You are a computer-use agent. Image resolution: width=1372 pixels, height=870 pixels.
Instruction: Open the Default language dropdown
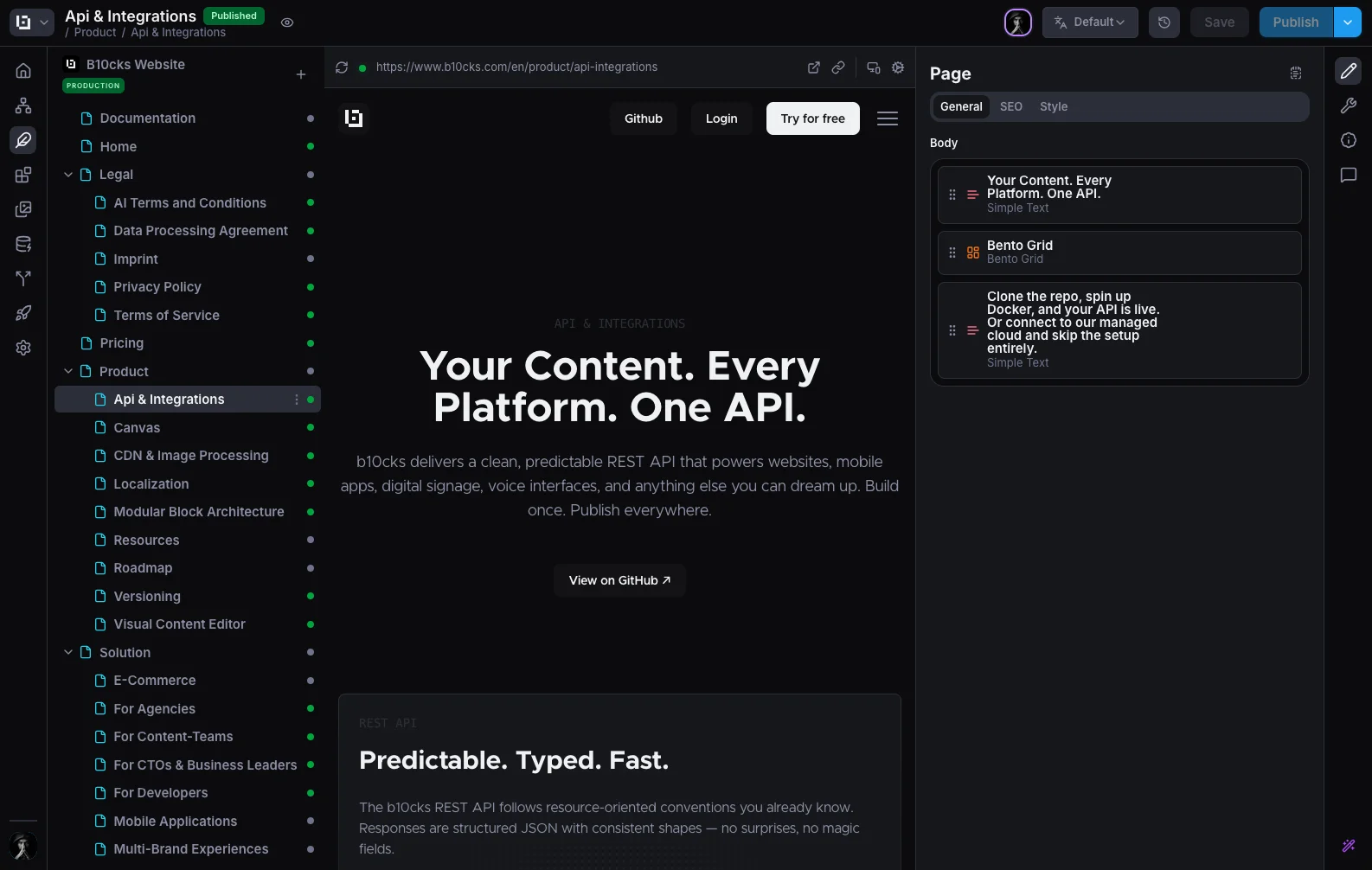tap(1089, 22)
